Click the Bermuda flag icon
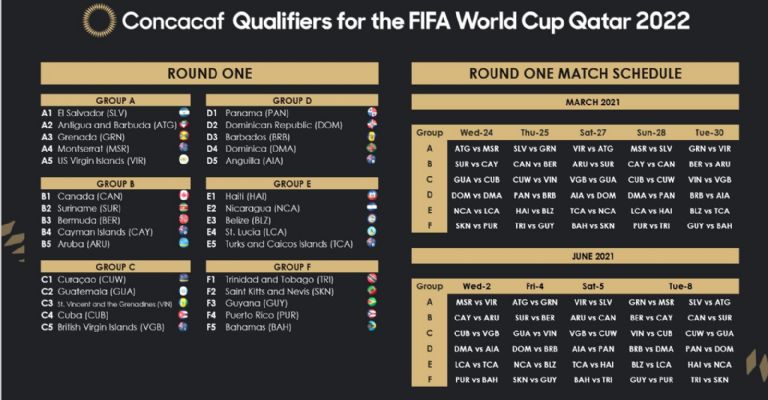The height and width of the screenshot is (400, 768). click(184, 219)
